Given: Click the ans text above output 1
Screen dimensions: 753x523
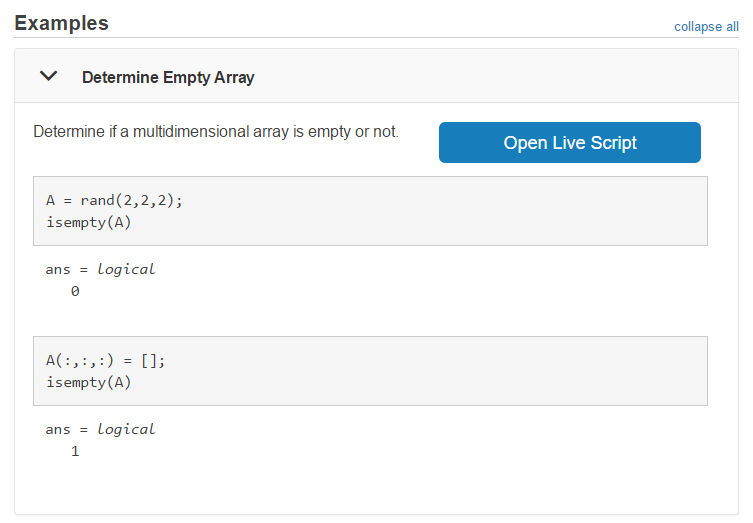Looking at the screenshot, I should (59, 430).
